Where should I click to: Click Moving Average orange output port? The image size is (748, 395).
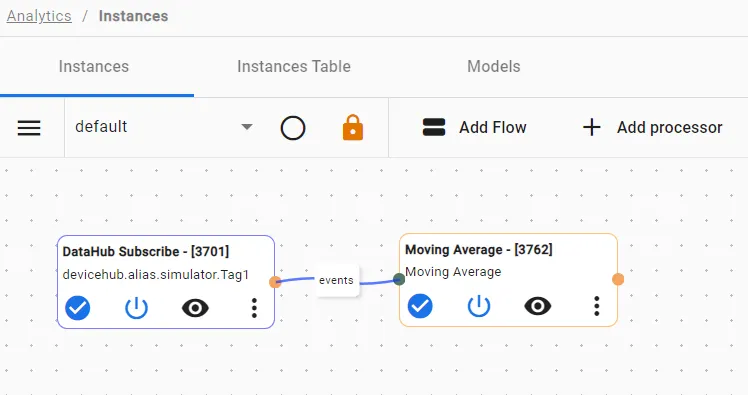click(x=618, y=279)
